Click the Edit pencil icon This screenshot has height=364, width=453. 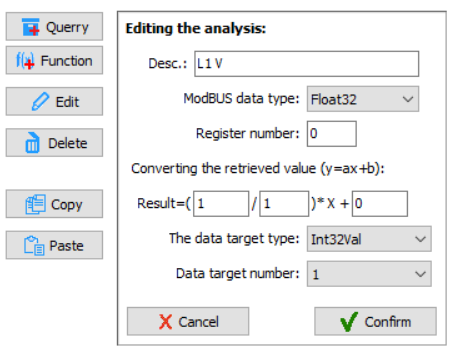tap(40, 102)
